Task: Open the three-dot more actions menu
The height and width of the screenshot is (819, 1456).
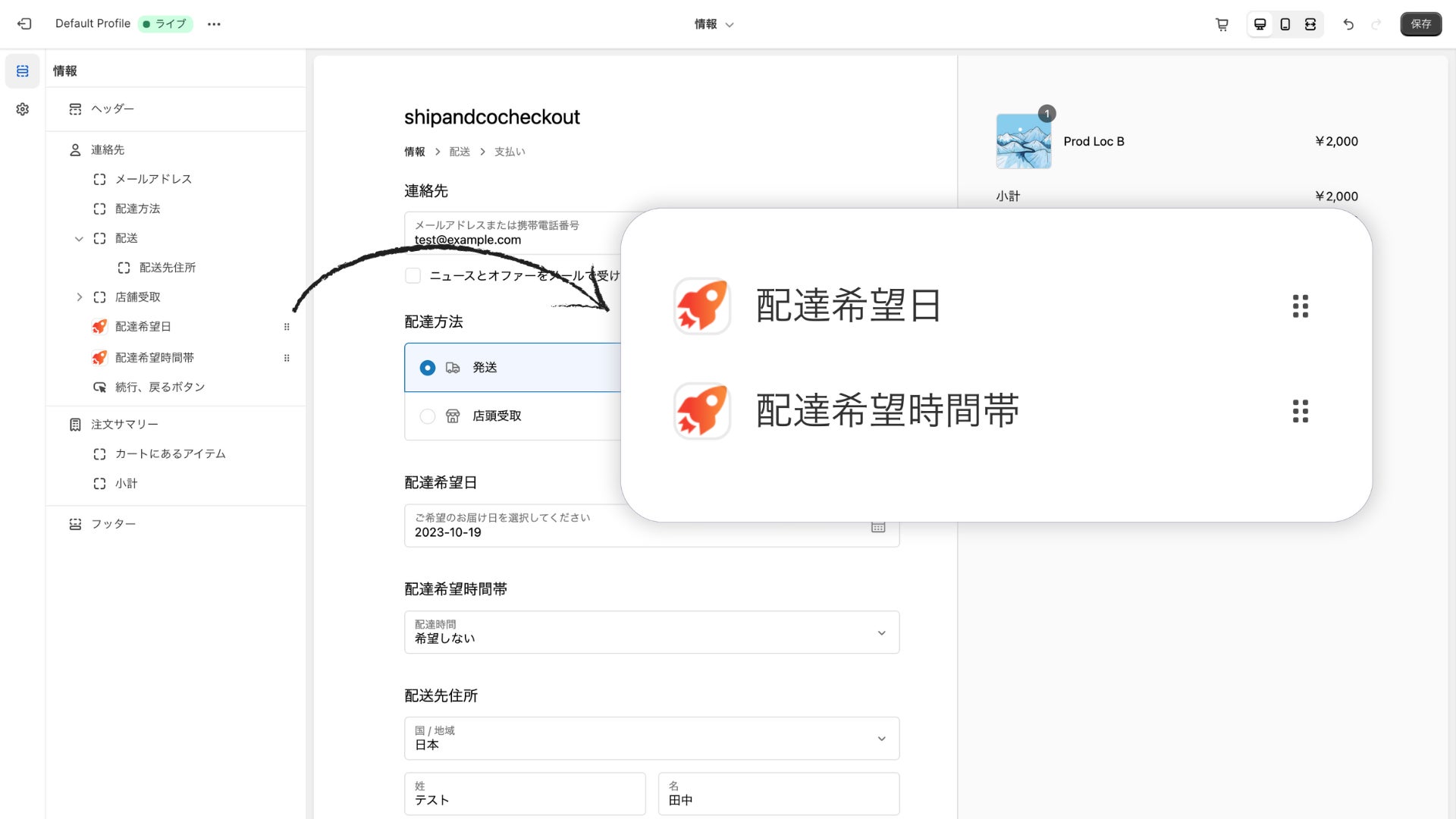Action: tap(214, 24)
